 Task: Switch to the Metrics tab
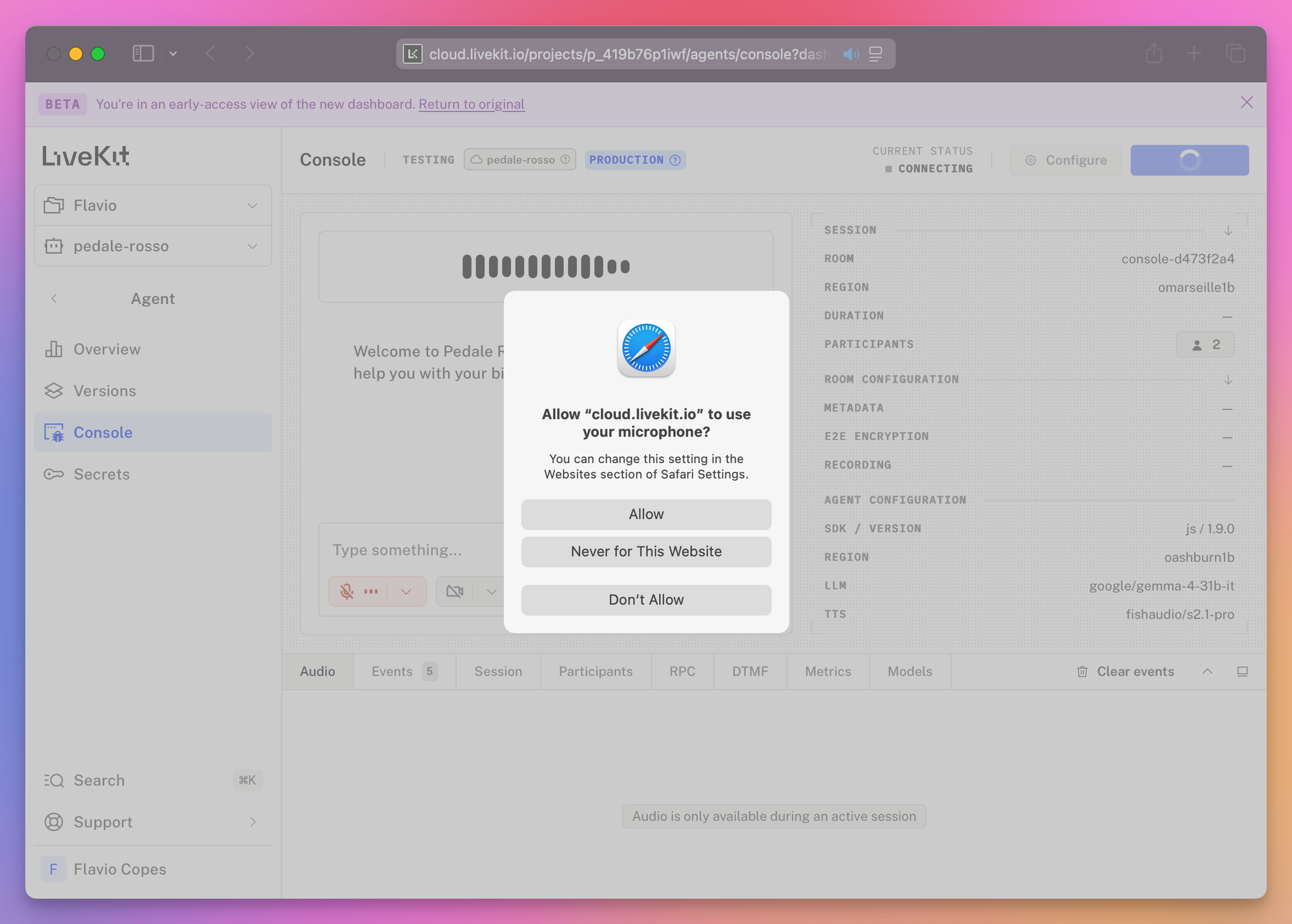pos(828,672)
